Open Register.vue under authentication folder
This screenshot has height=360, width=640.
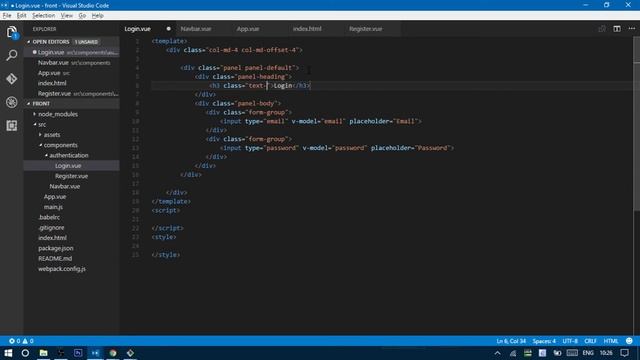(x=71, y=176)
